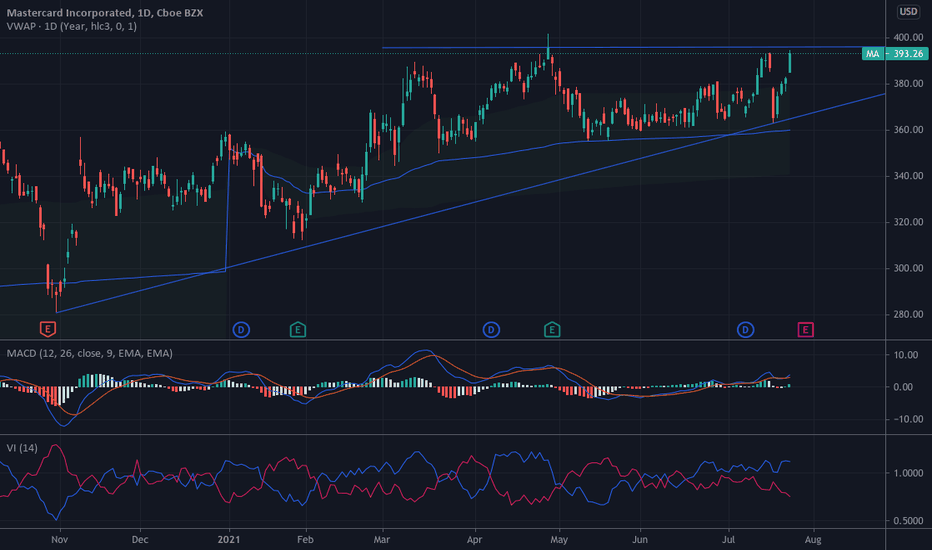
Task: Click the VI 1.0000 scale label
Action: tap(908, 473)
